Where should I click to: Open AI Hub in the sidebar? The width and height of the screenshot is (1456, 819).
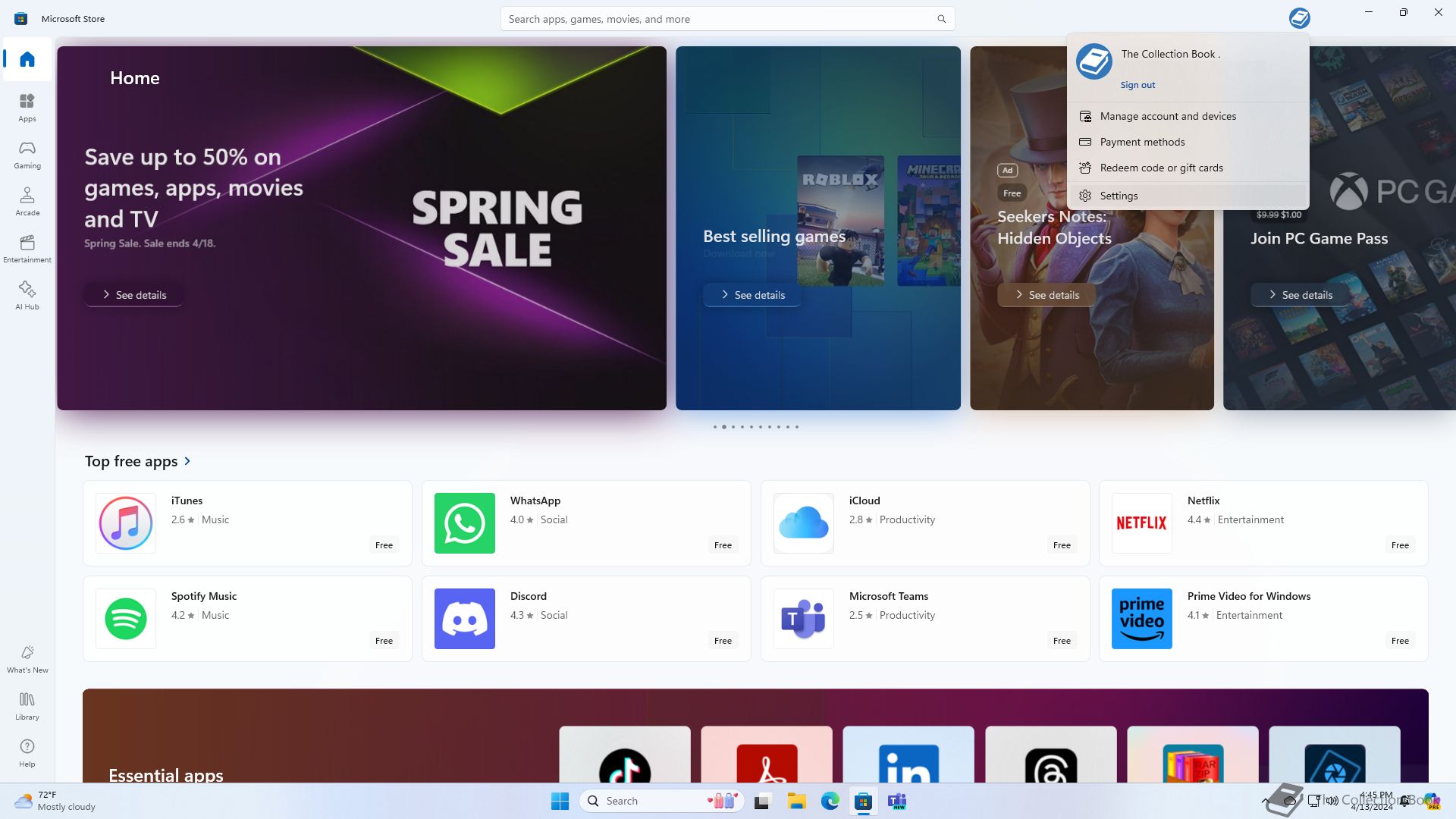tap(27, 296)
